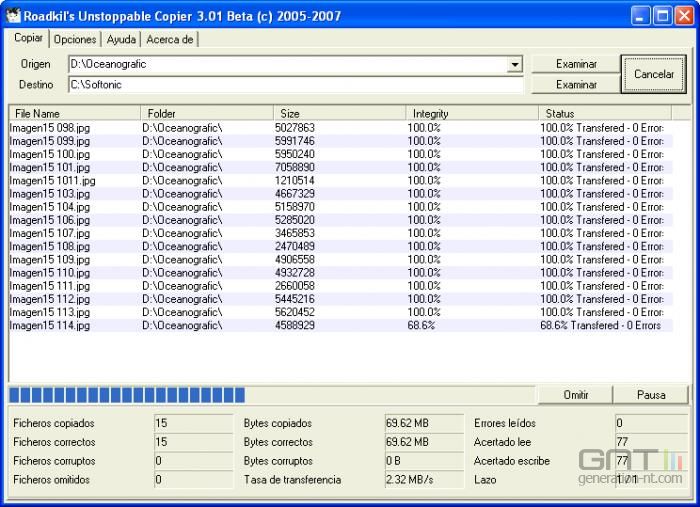
Task: Click the Lazo label
Action: 485,480
